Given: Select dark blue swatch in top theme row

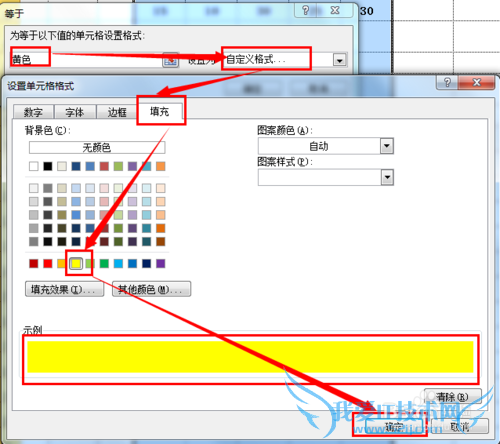Looking at the screenshot, I should (76, 166).
